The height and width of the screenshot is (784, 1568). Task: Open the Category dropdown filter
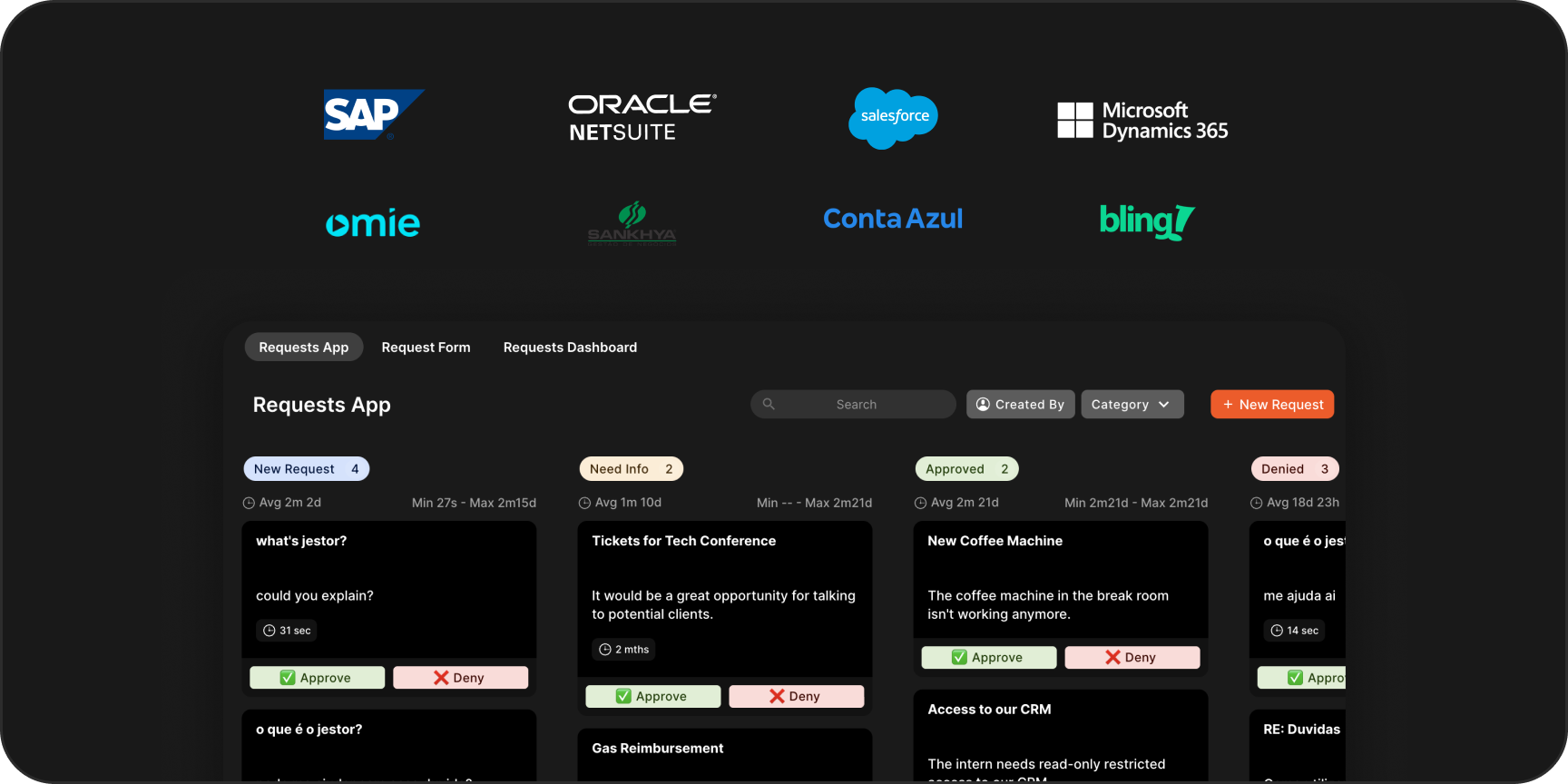(x=1132, y=405)
